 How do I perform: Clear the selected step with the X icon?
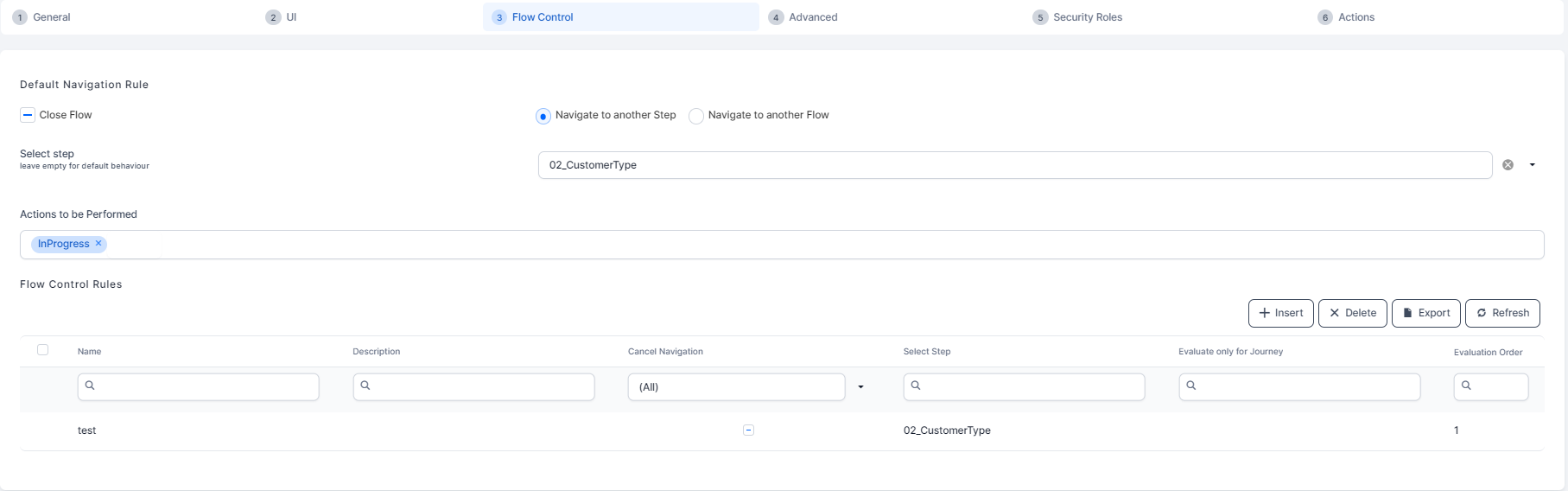[1508, 165]
